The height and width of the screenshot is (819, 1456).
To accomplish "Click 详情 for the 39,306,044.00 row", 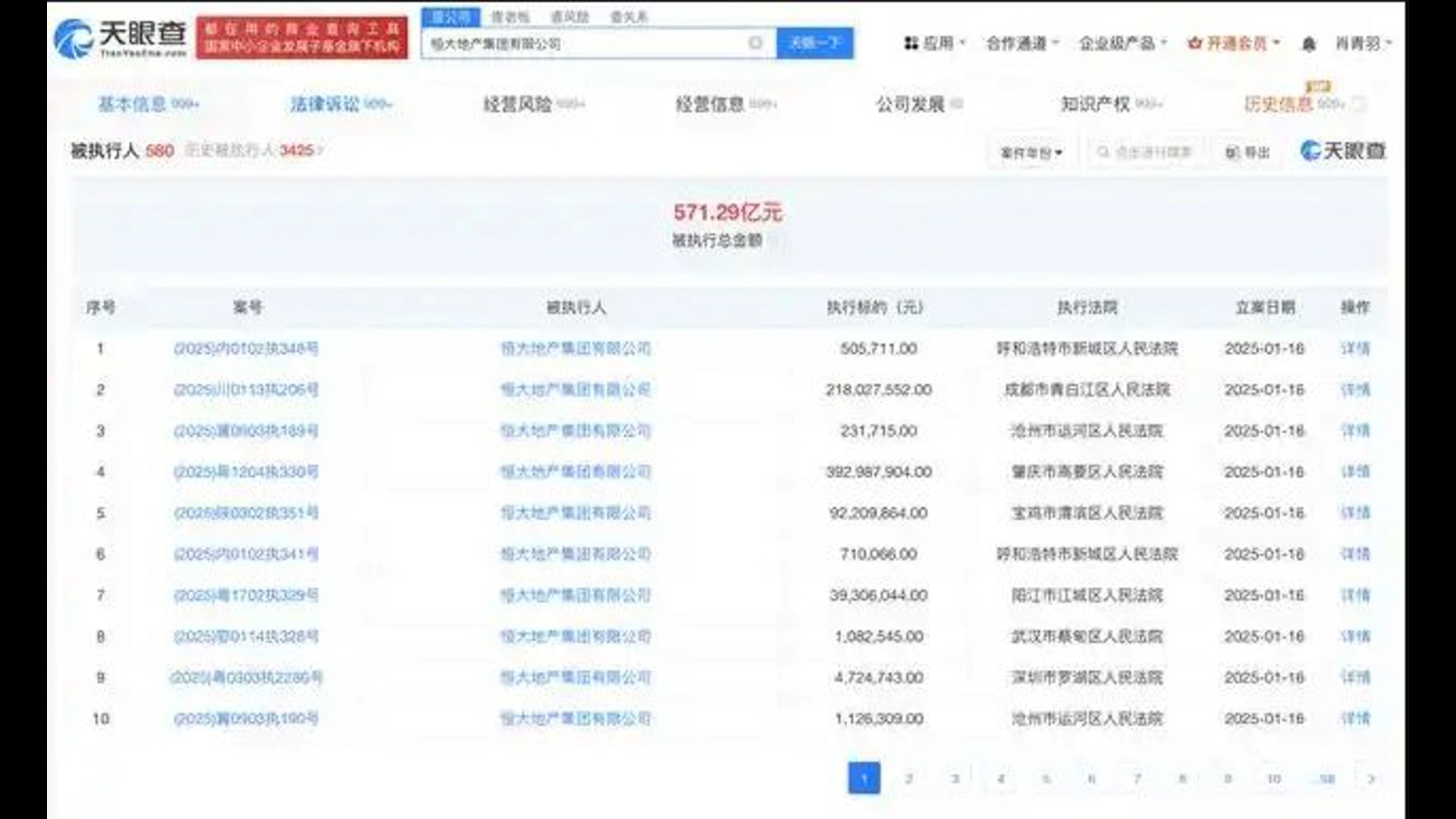I will (1355, 595).
